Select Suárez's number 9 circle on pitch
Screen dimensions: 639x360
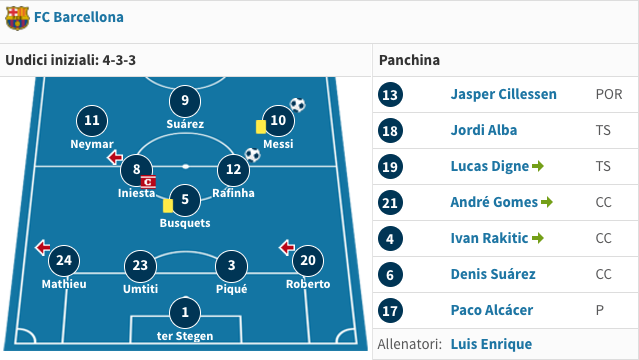coord(185,101)
